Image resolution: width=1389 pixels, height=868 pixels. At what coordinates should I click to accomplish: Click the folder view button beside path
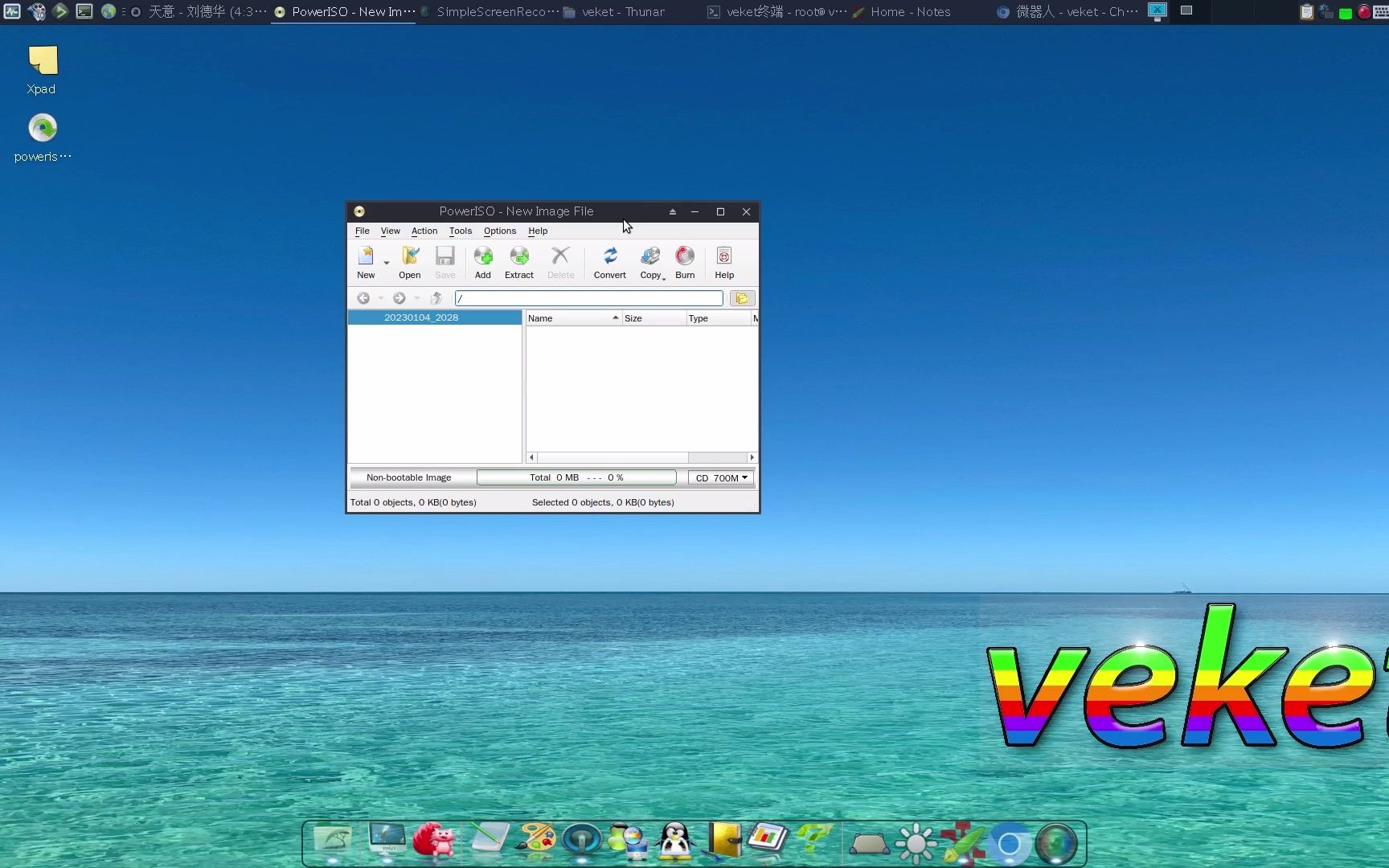point(742,298)
